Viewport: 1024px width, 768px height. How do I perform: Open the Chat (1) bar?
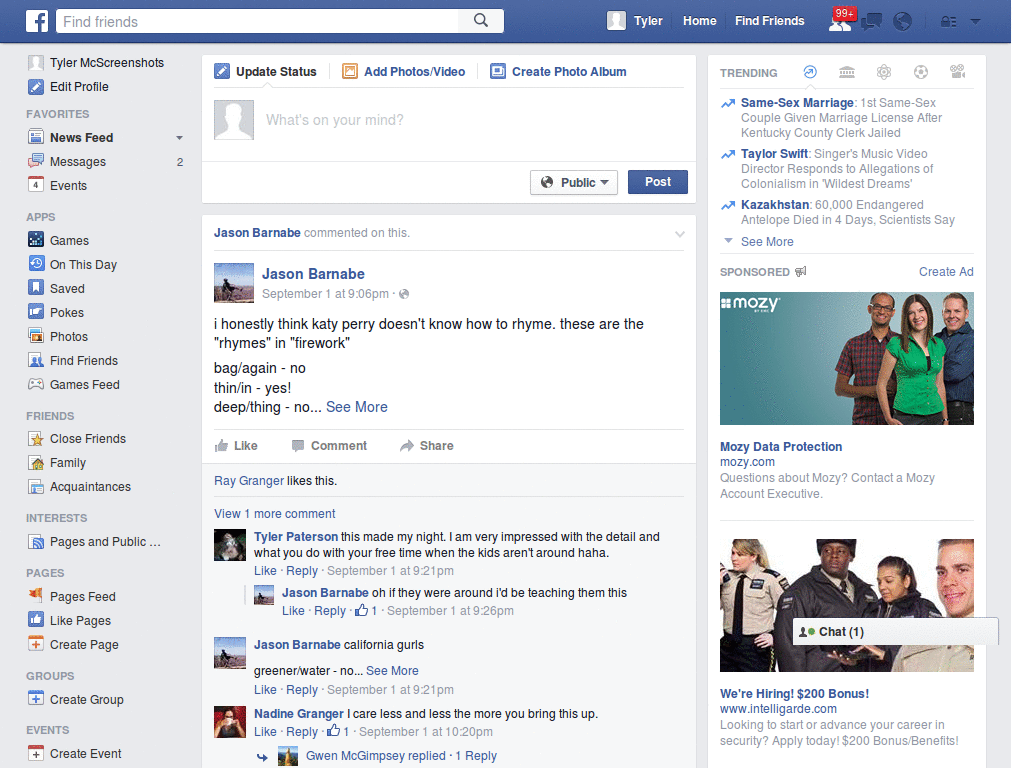895,632
